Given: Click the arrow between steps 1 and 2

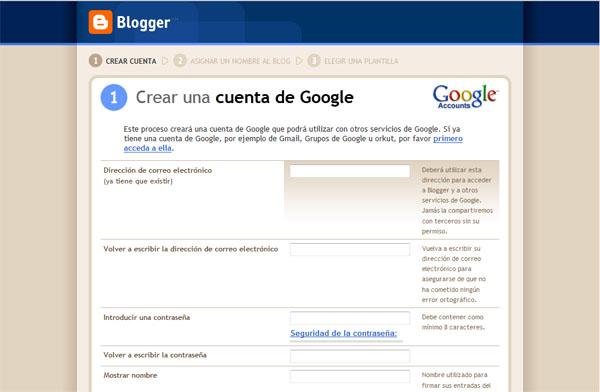Looking at the screenshot, I should (165, 61).
